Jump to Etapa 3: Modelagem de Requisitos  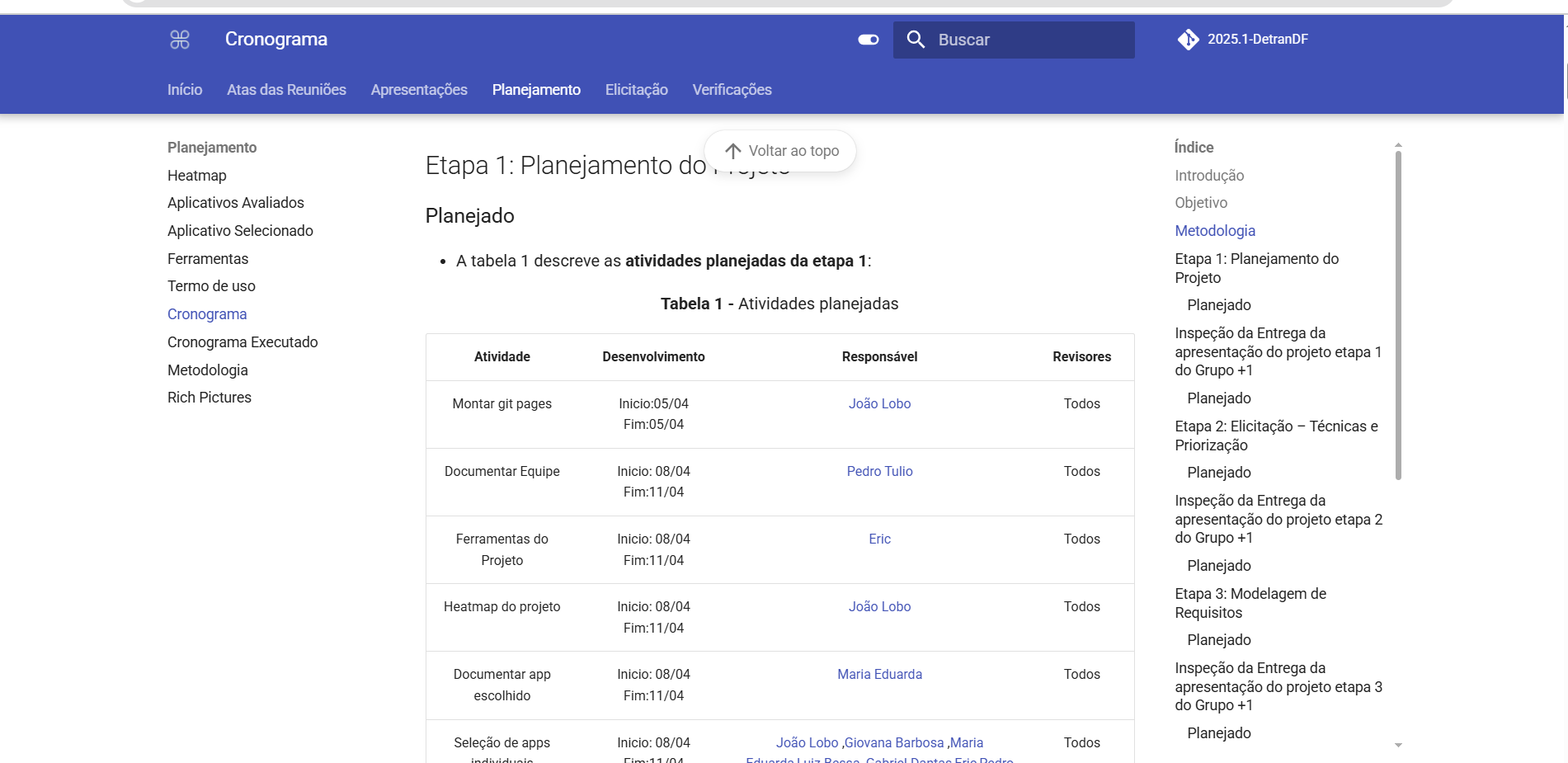tap(1250, 603)
